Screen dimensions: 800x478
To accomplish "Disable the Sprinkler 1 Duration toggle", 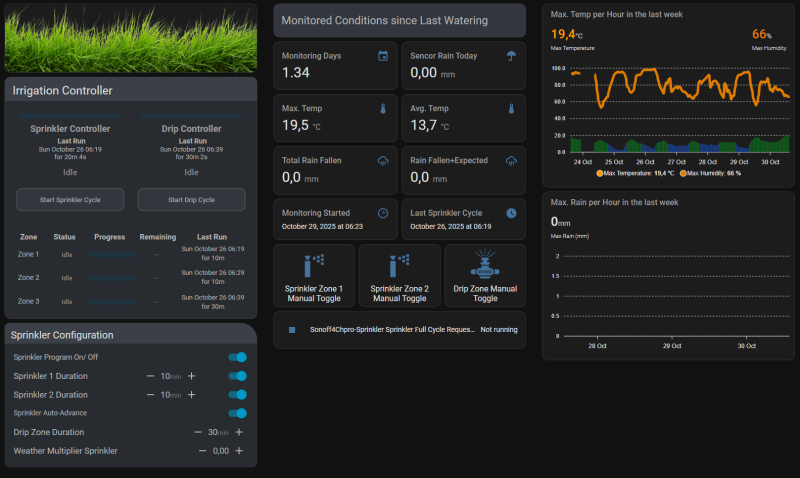I will tap(237, 376).
